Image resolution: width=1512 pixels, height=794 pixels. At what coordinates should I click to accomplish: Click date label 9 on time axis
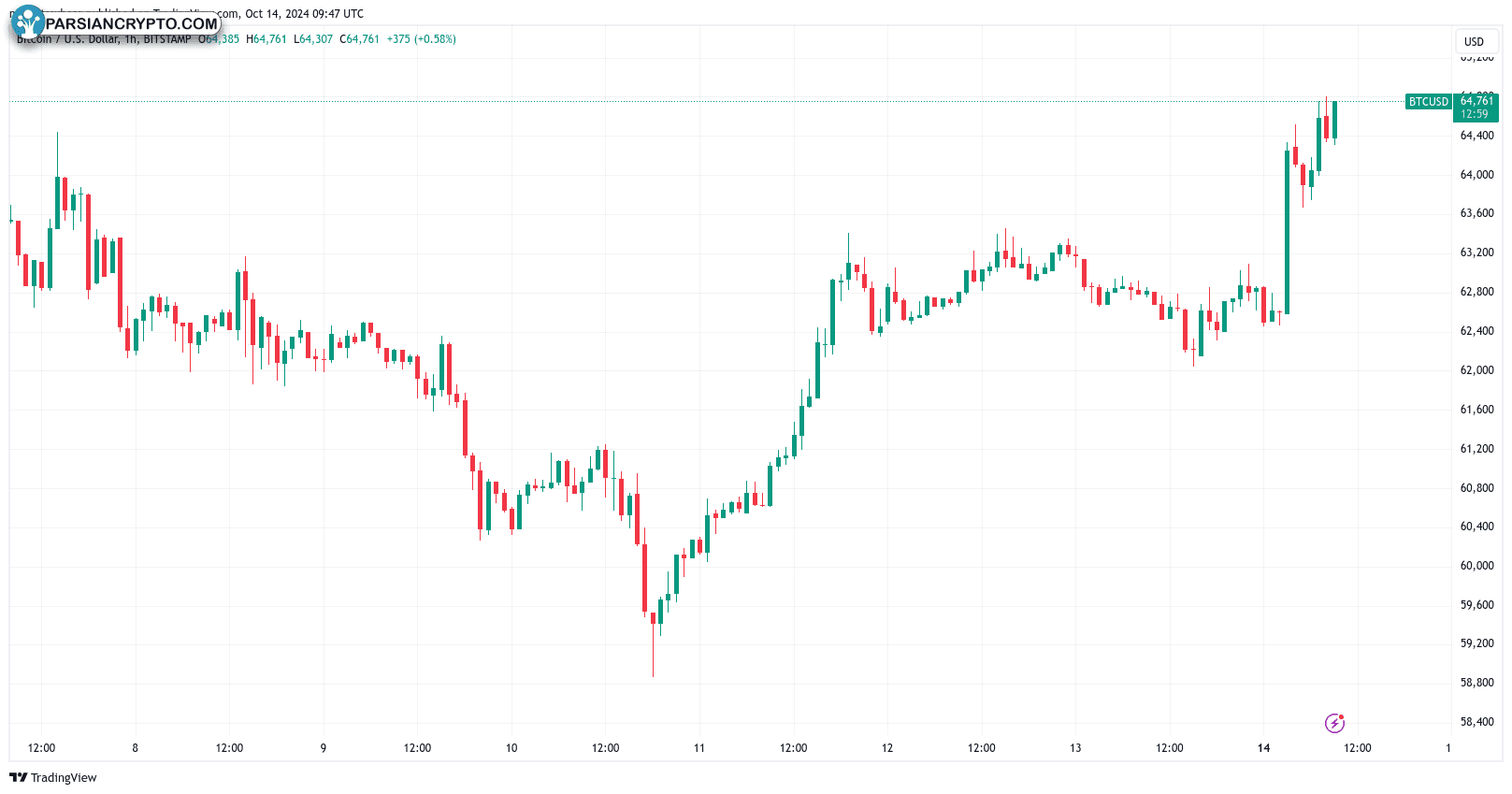click(324, 748)
